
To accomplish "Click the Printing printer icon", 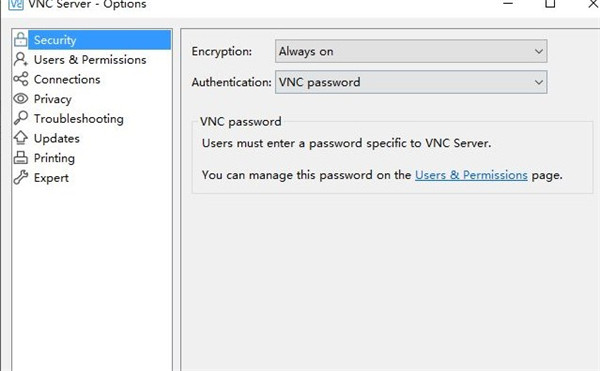I will (x=21, y=158).
